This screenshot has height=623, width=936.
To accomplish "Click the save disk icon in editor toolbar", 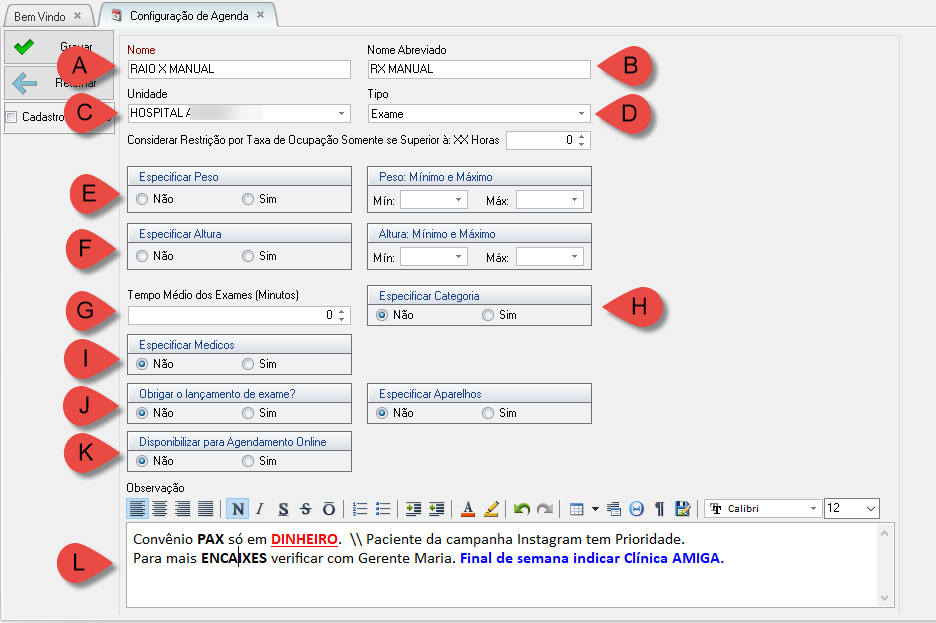I will 683,509.
